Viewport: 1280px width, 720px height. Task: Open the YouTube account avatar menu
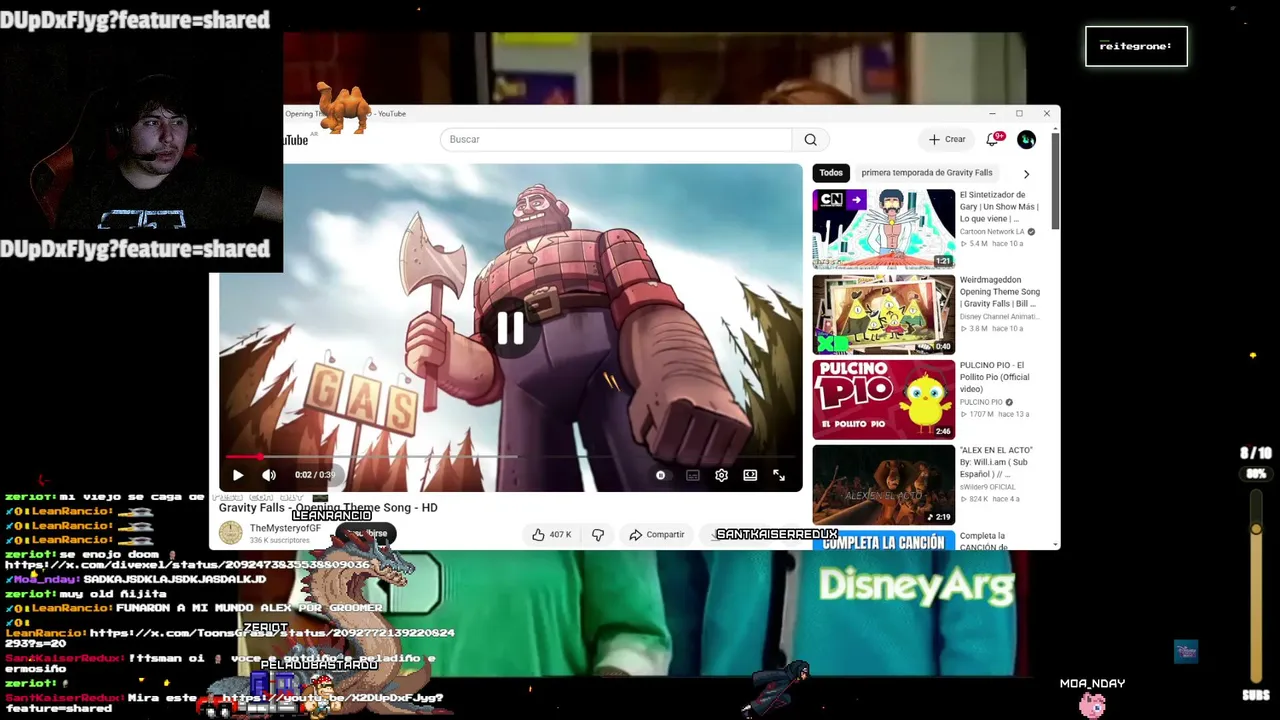(1026, 140)
